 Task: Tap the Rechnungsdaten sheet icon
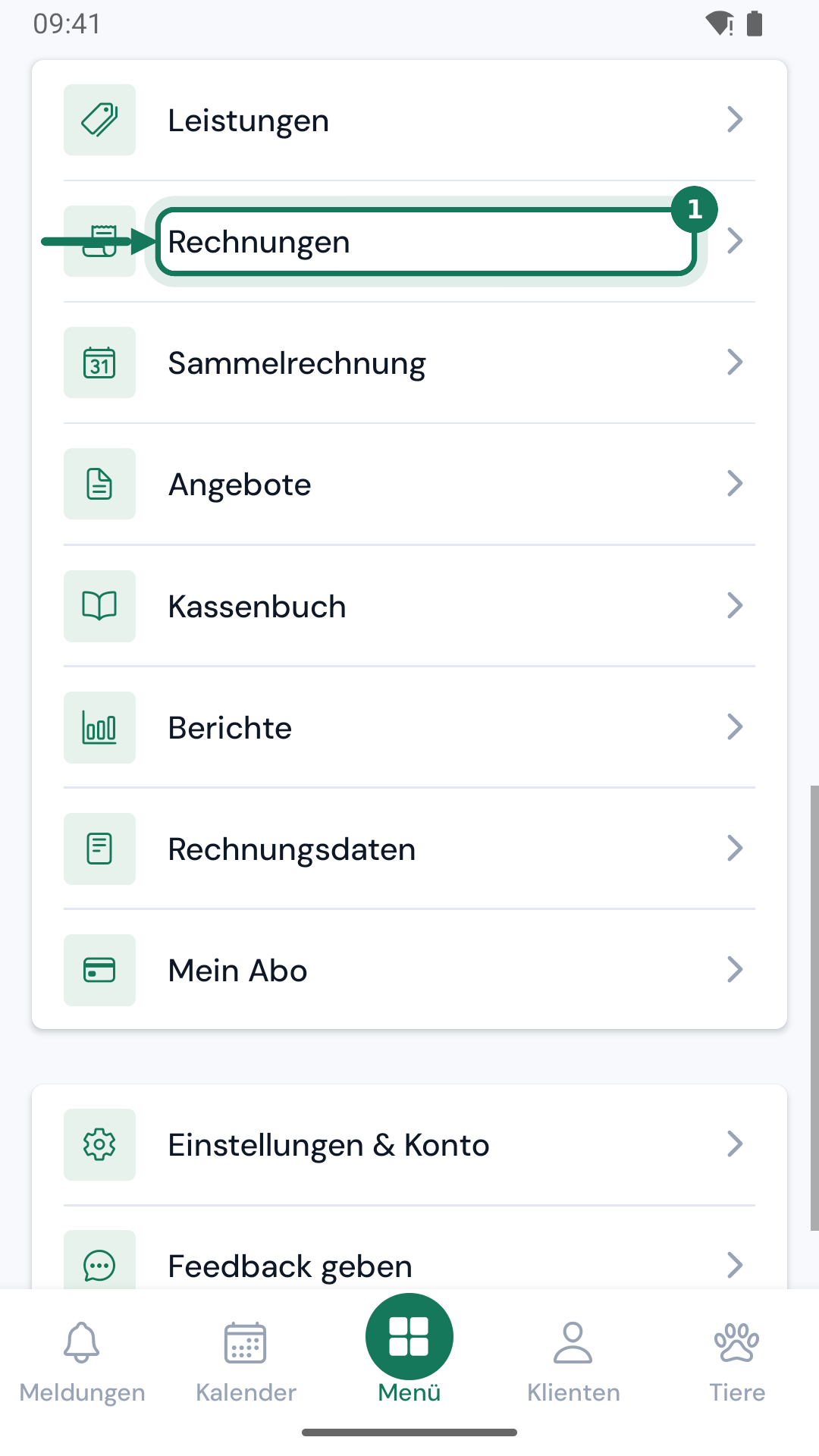click(x=99, y=849)
